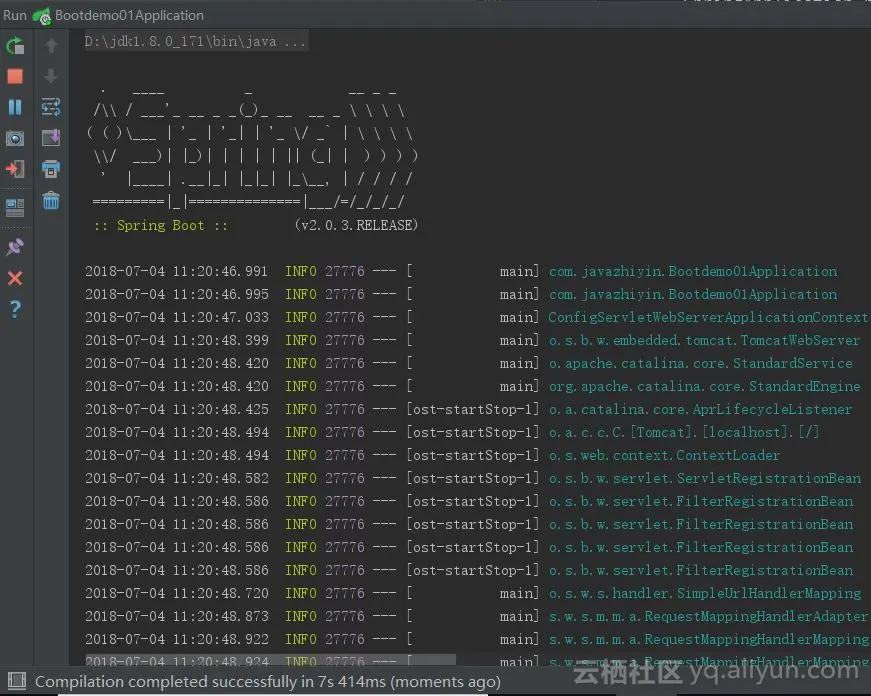
Task: Click RequestMappingHandlerMapping on the 11:20:48.922 line
Action: click(708, 639)
